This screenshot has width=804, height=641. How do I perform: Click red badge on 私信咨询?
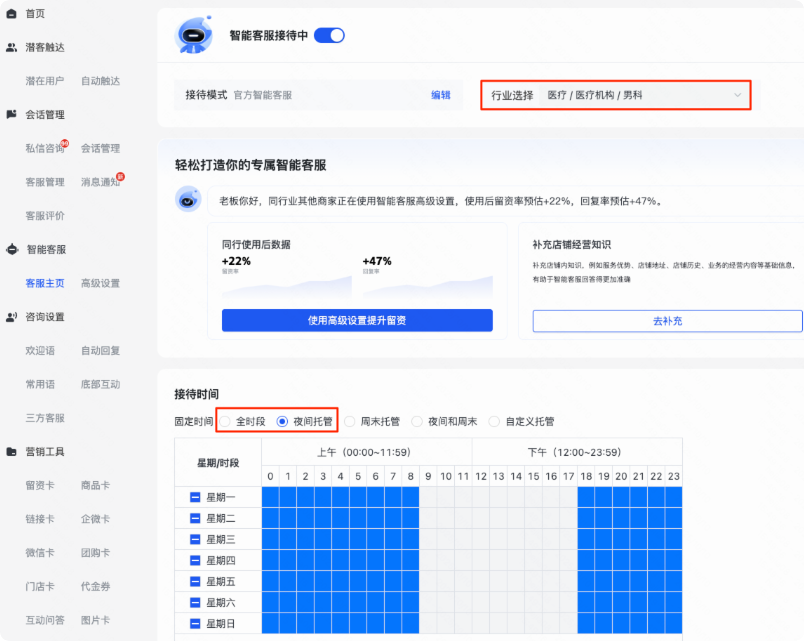click(65, 143)
